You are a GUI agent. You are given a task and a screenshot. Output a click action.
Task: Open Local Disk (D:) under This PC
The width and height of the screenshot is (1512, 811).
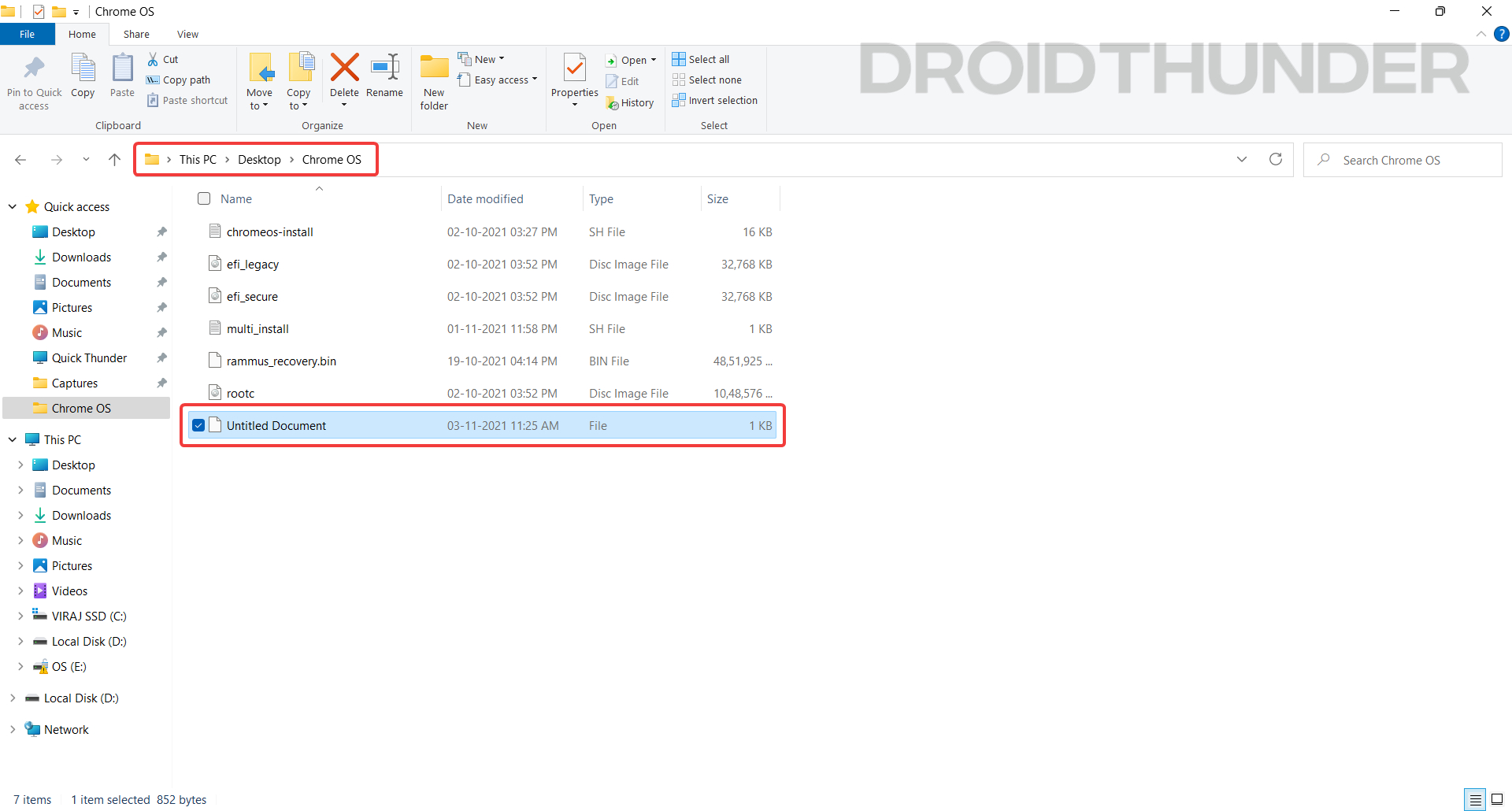(x=89, y=641)
